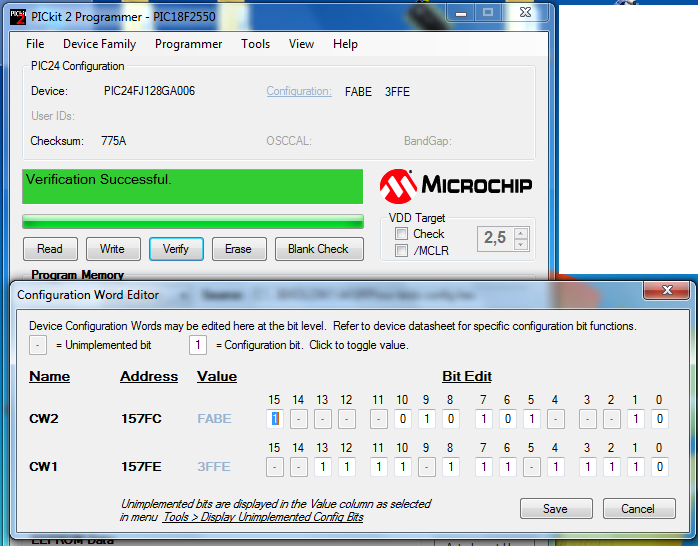
Task: Toggle CW1 bit 6
Action: [x=507, y=467]
